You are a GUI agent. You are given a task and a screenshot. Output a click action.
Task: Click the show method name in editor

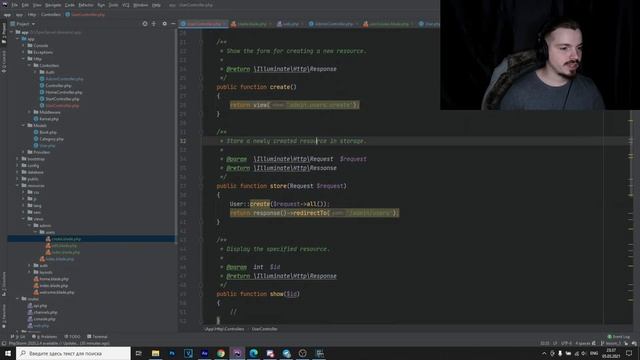(x=276, y=294)
